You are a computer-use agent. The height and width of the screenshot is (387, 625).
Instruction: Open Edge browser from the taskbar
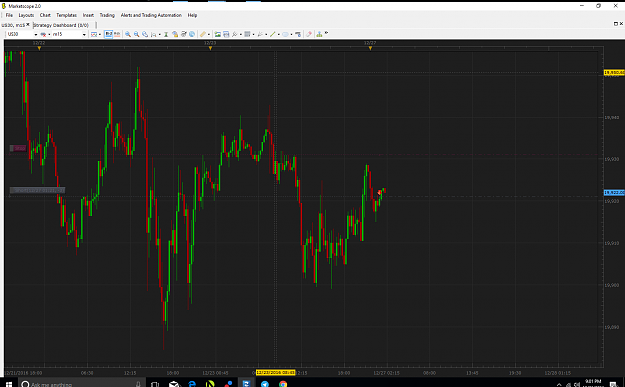pos(192,384)
